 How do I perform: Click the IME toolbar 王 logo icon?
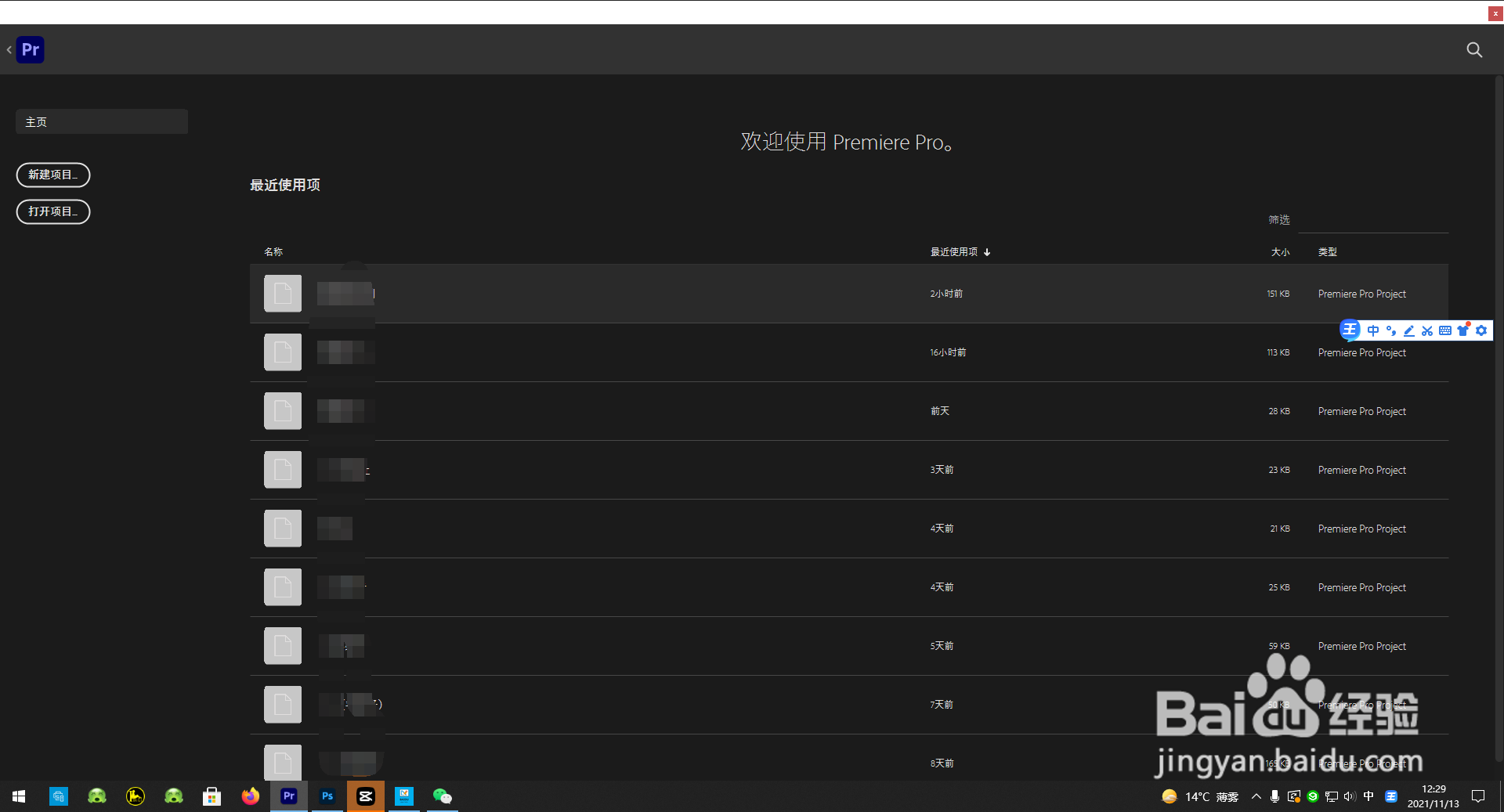tap(1350, 330)
